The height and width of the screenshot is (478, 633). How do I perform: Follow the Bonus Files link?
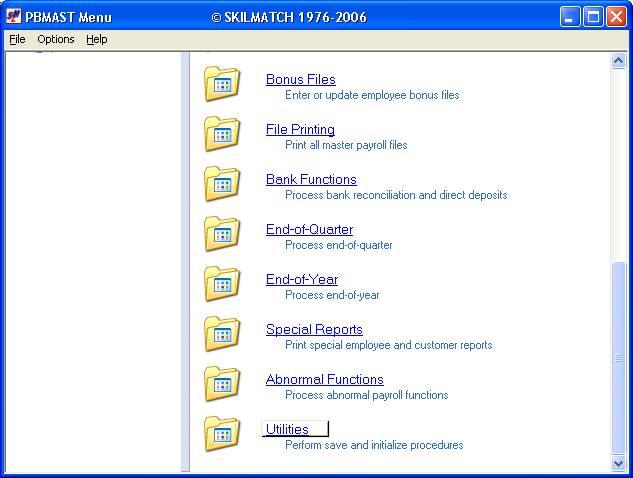point(301,79)
